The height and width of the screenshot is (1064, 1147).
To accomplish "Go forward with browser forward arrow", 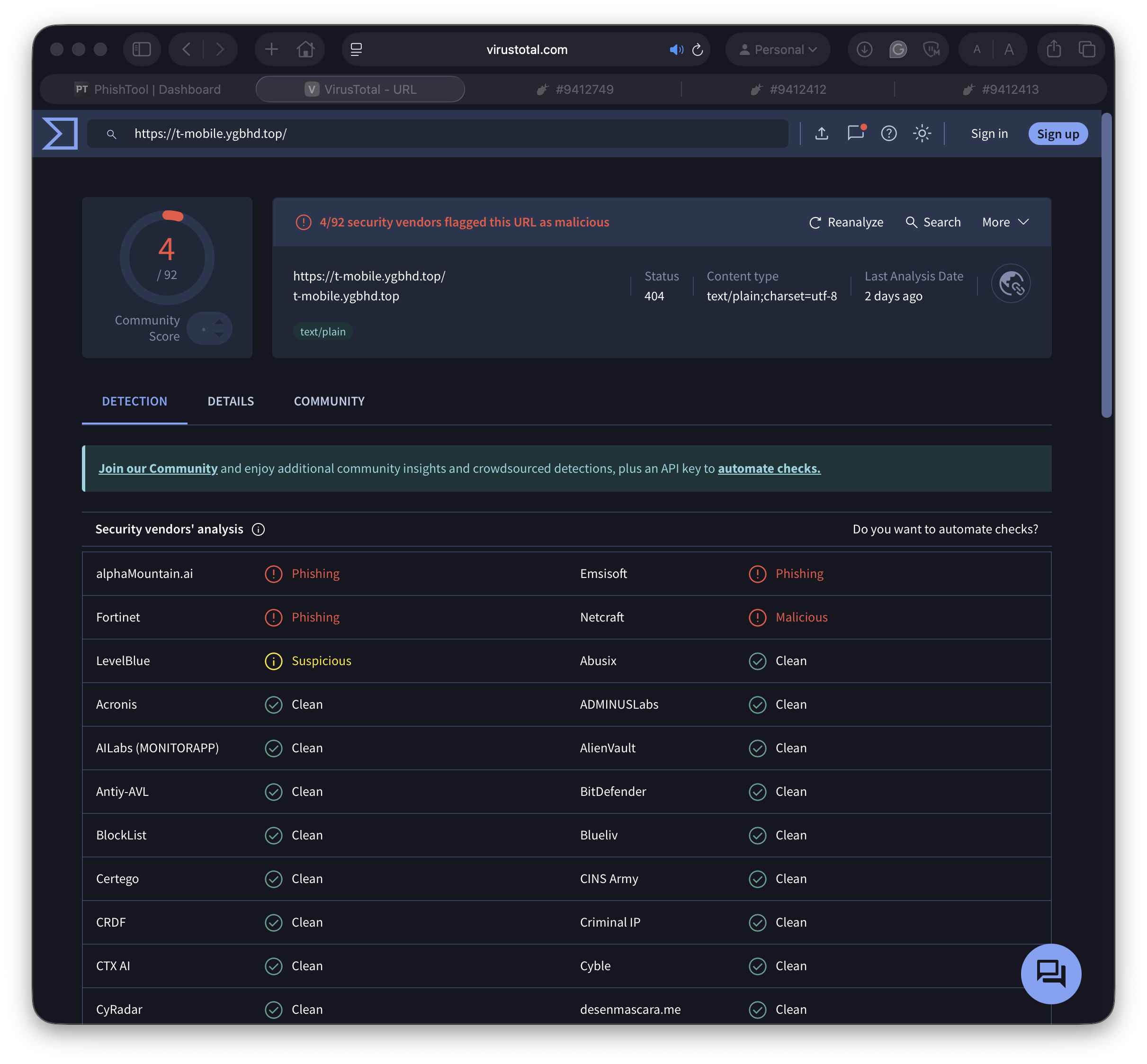I will coord(220,50).
